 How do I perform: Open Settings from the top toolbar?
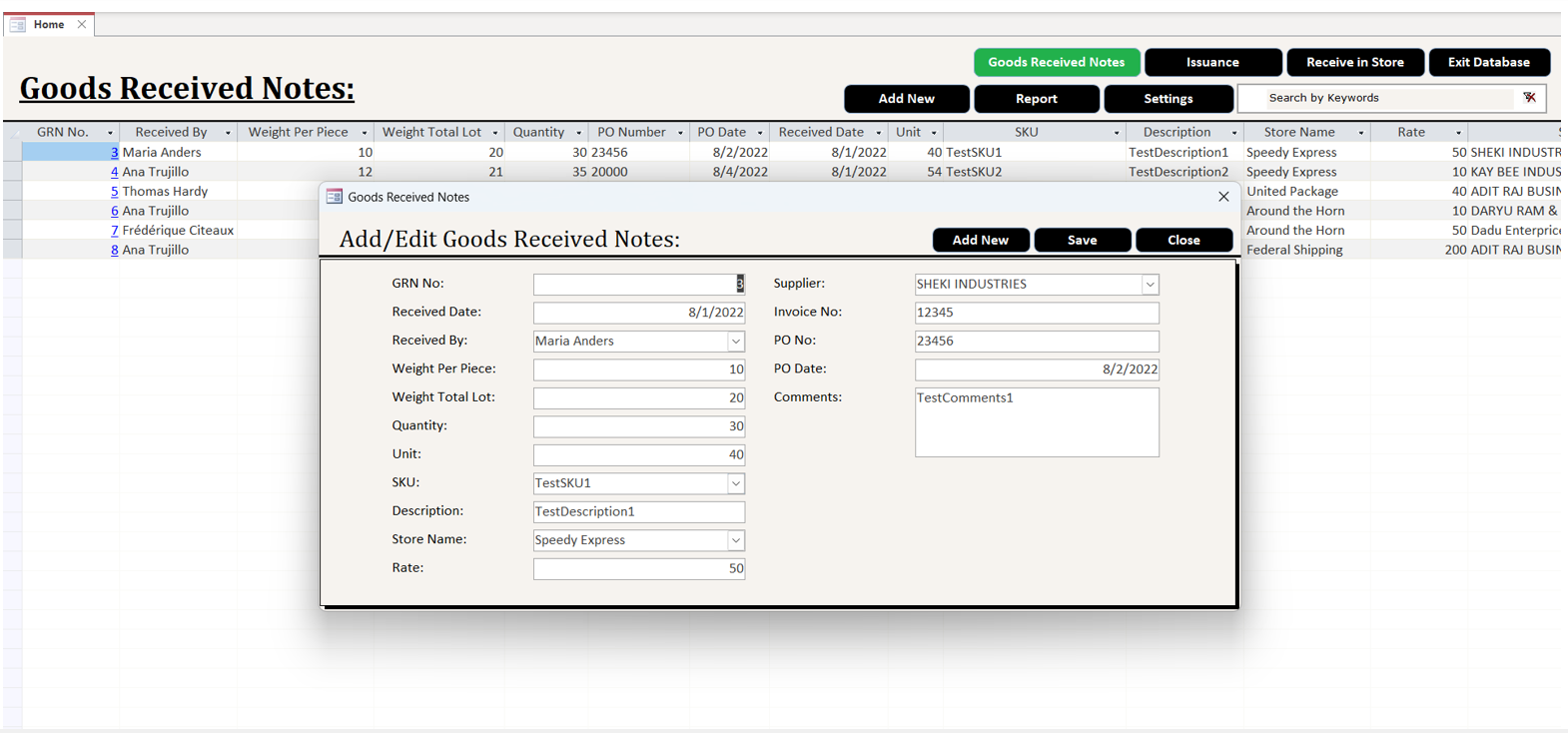tap(1168, 99)
